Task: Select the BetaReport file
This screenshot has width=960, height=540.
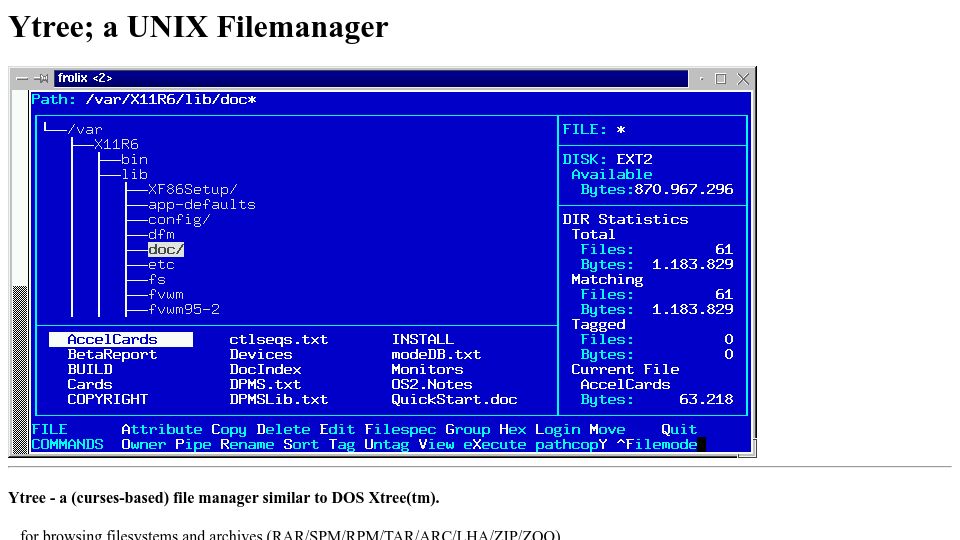Action: pos(112,354)
